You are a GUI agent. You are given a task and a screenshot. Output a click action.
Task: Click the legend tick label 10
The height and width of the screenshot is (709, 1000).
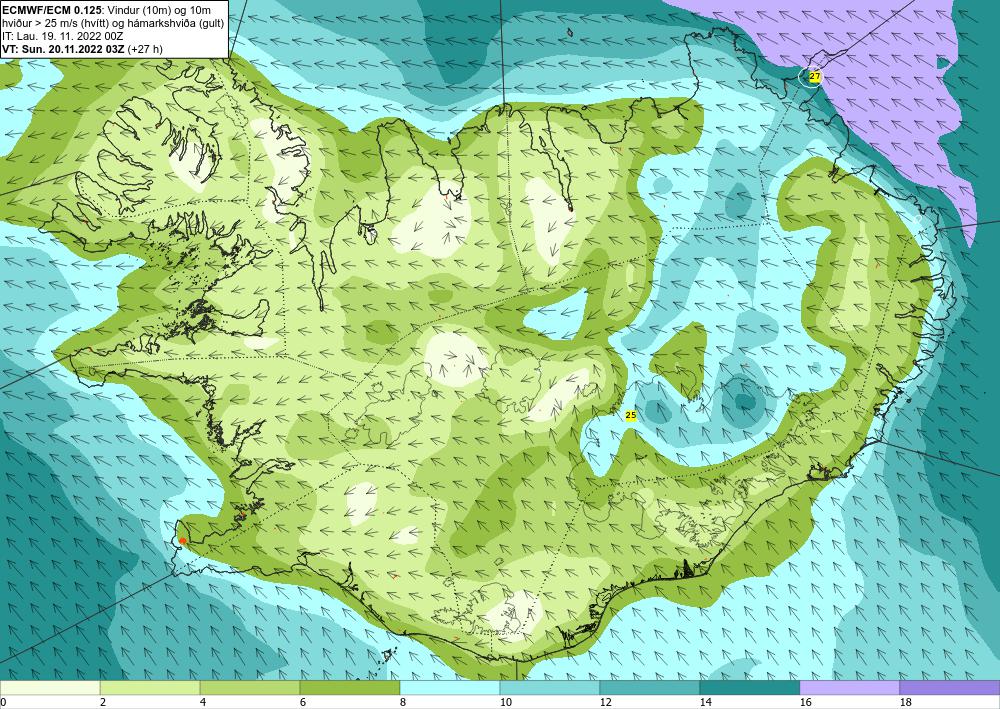pyautogui.click(x=505, y=703)
